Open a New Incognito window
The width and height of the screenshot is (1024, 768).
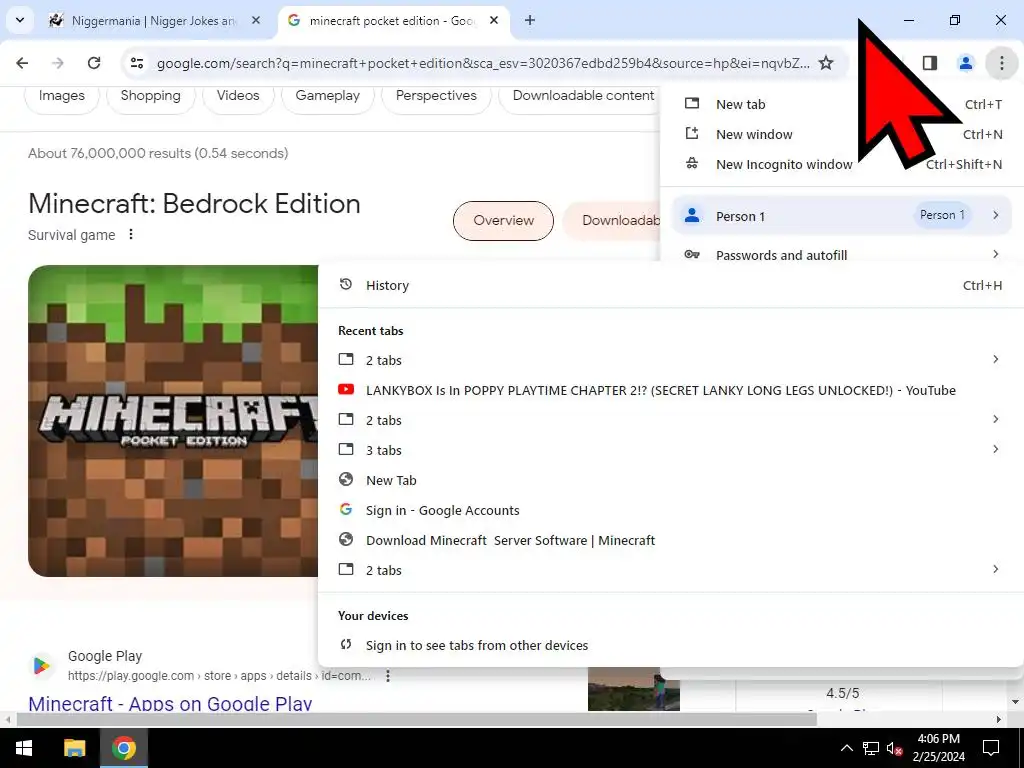coord(842,165)
